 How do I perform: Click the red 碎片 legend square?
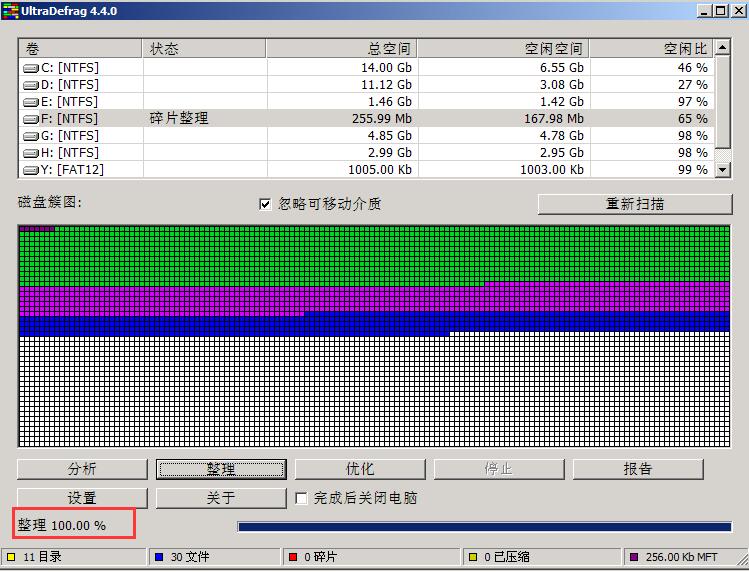293,557
